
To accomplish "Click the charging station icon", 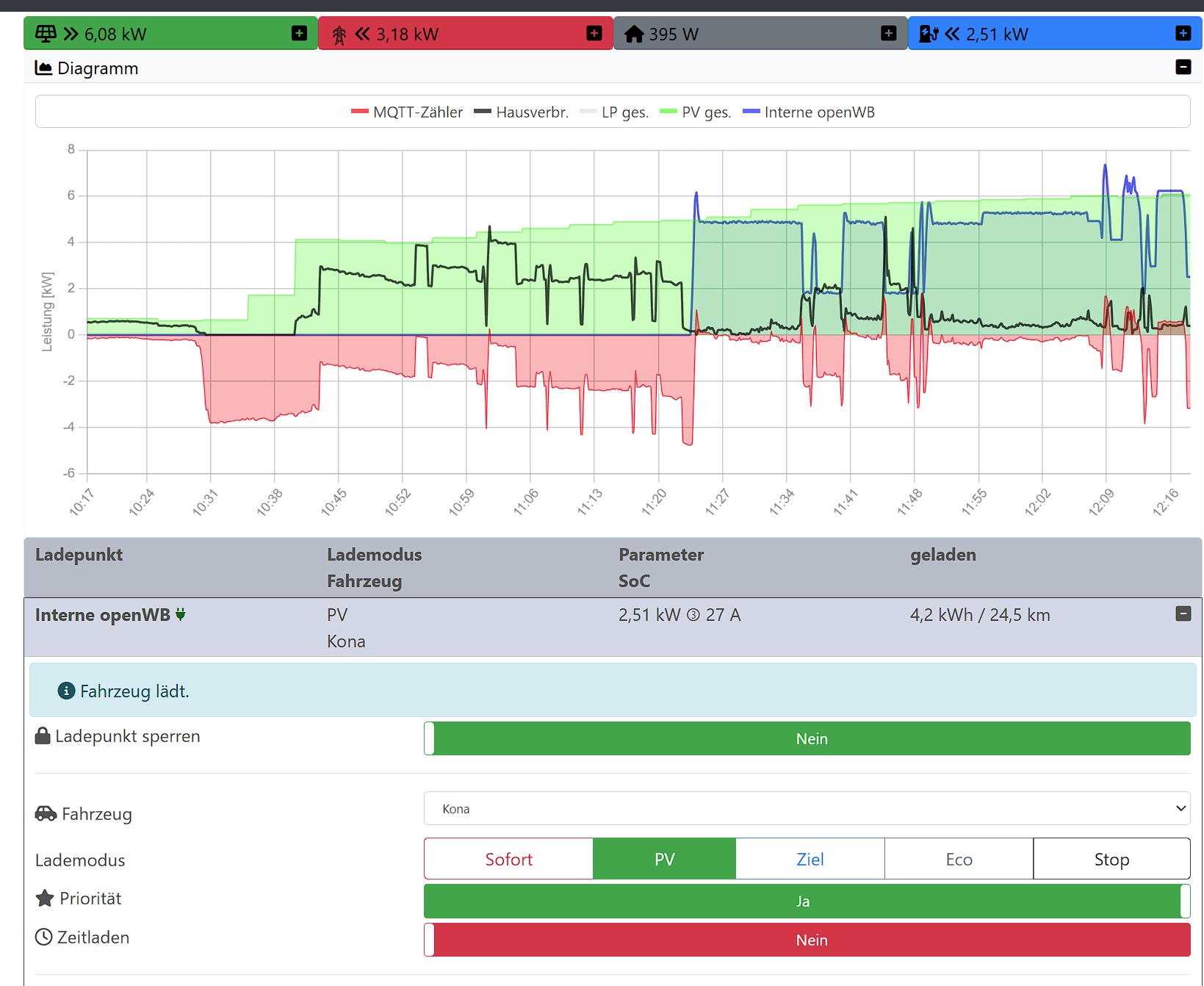I will (x=929, y=34).
